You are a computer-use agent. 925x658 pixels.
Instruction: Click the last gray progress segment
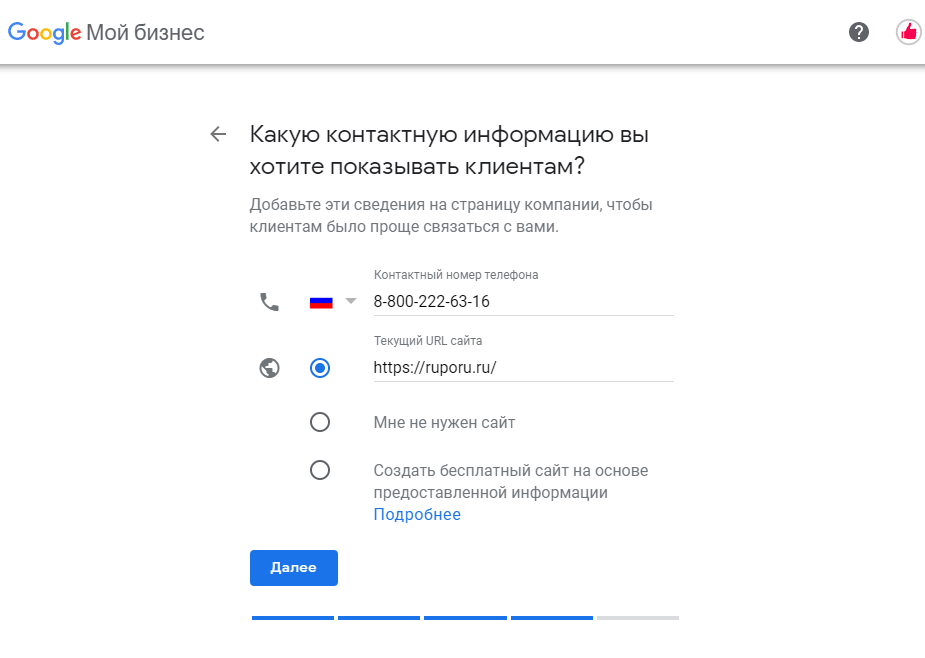(638, 618)
